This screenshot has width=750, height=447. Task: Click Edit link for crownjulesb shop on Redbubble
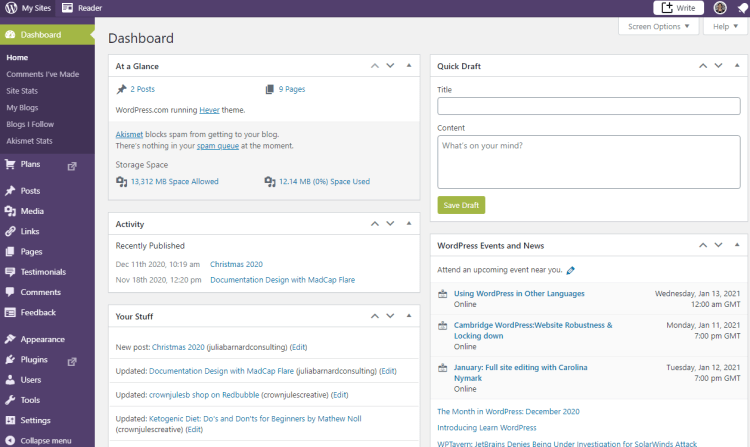coord(340,395)
